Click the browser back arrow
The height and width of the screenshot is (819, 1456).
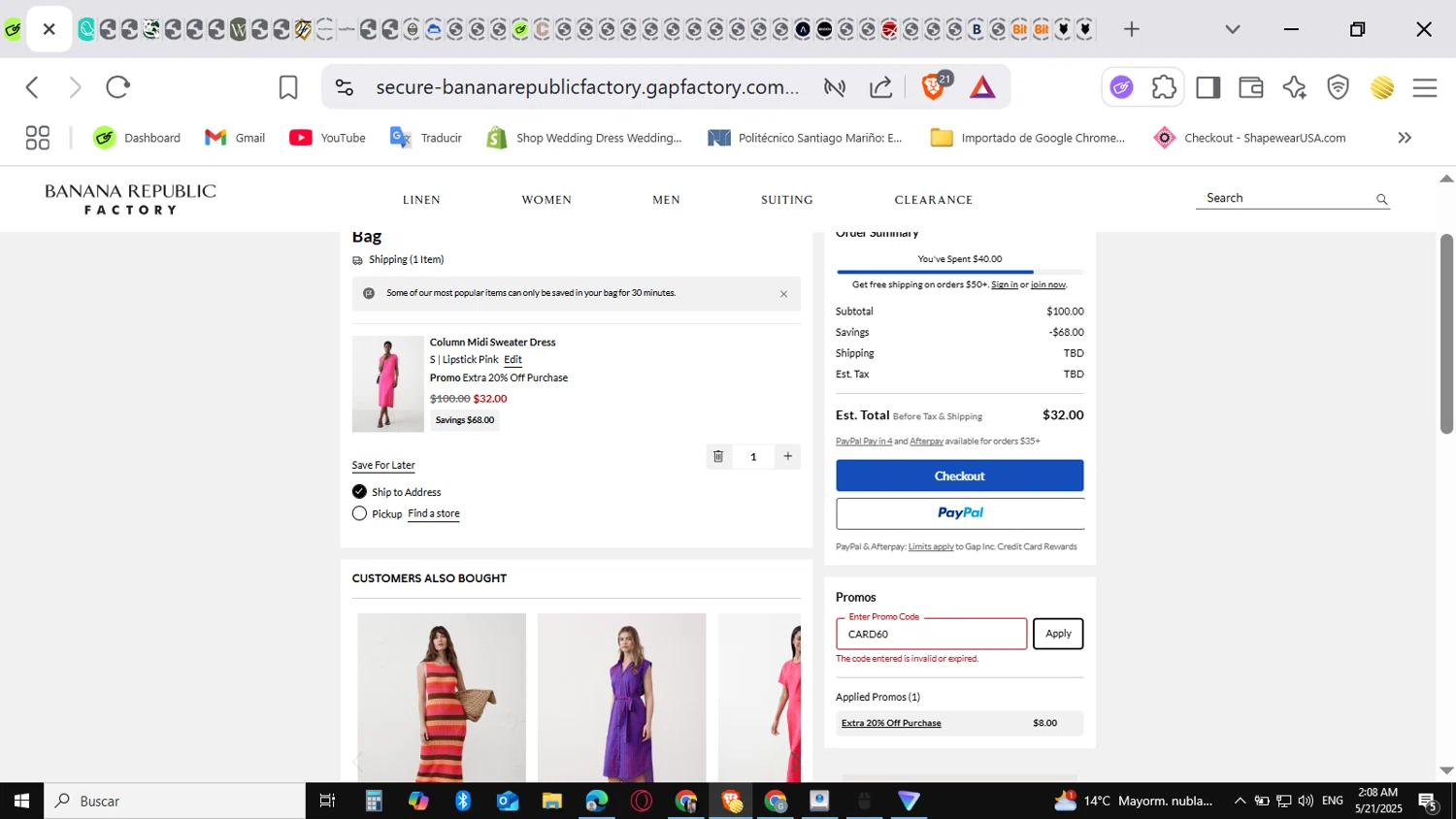pyautogui.click(x=32, y=87)
